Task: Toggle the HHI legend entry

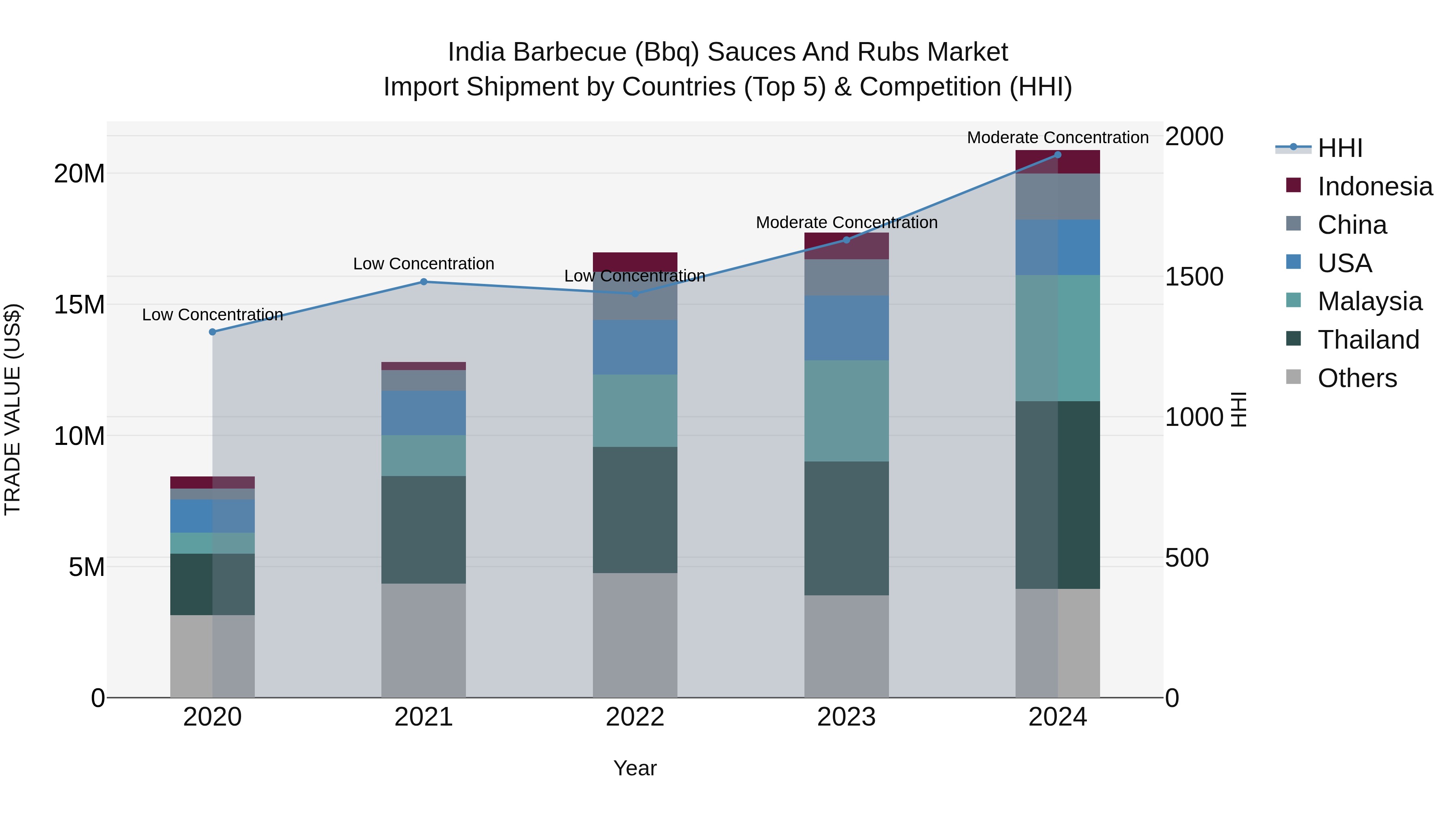Action: point(1319,148)
